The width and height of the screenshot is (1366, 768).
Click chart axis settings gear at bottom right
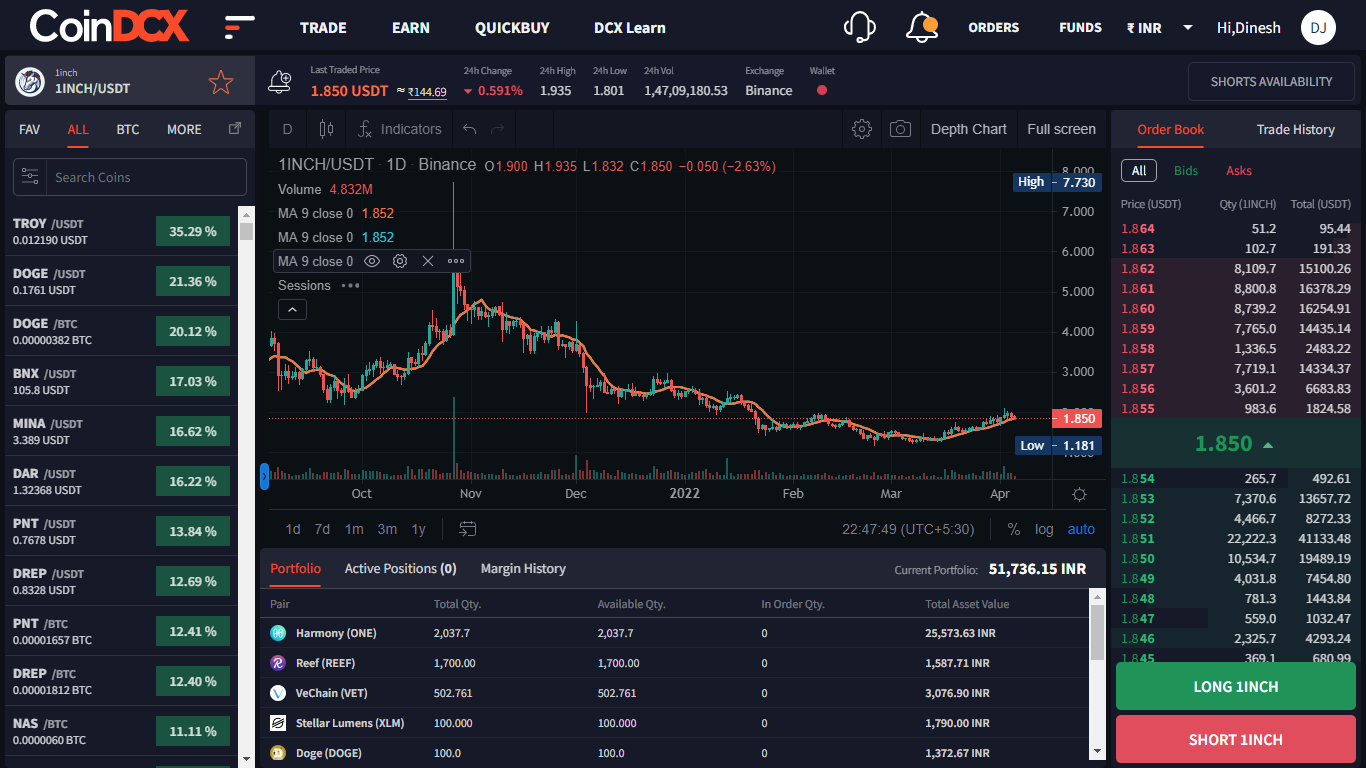[x=1079, y=494]
